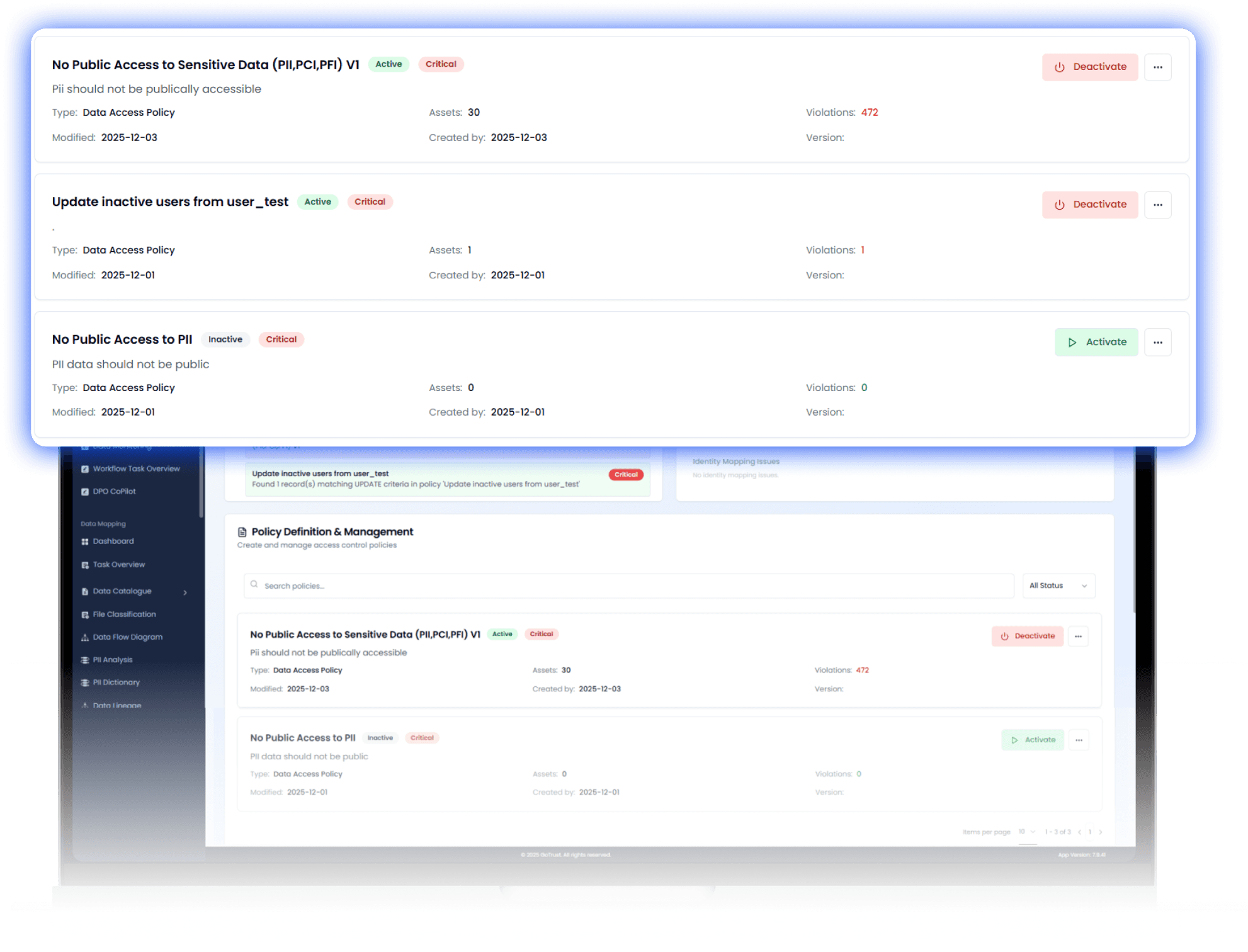Open the items per page dropdown
Viewport: 1248px width, 952px height.
1026,832
